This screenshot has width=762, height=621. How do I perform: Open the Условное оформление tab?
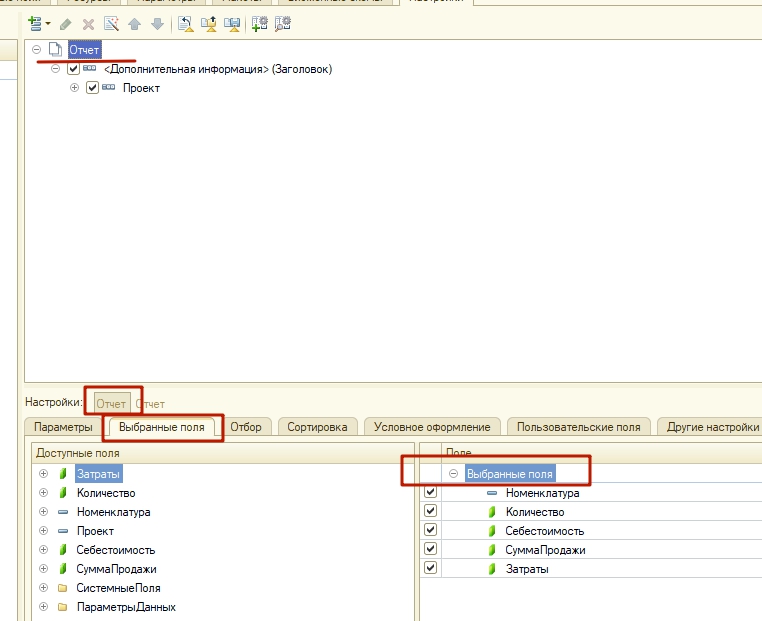click(x=432, y=427)
